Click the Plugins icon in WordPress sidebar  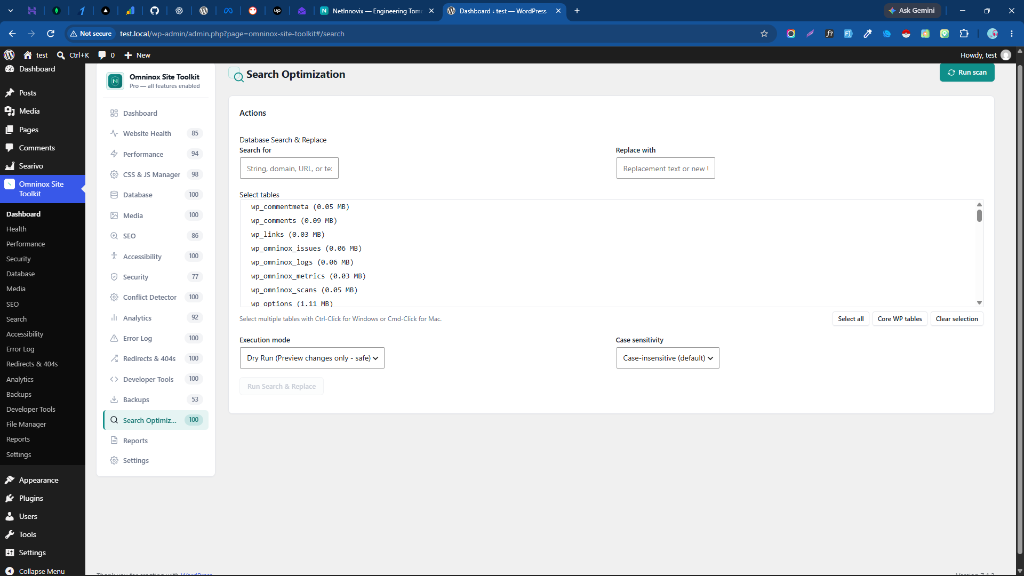(10, 498)
